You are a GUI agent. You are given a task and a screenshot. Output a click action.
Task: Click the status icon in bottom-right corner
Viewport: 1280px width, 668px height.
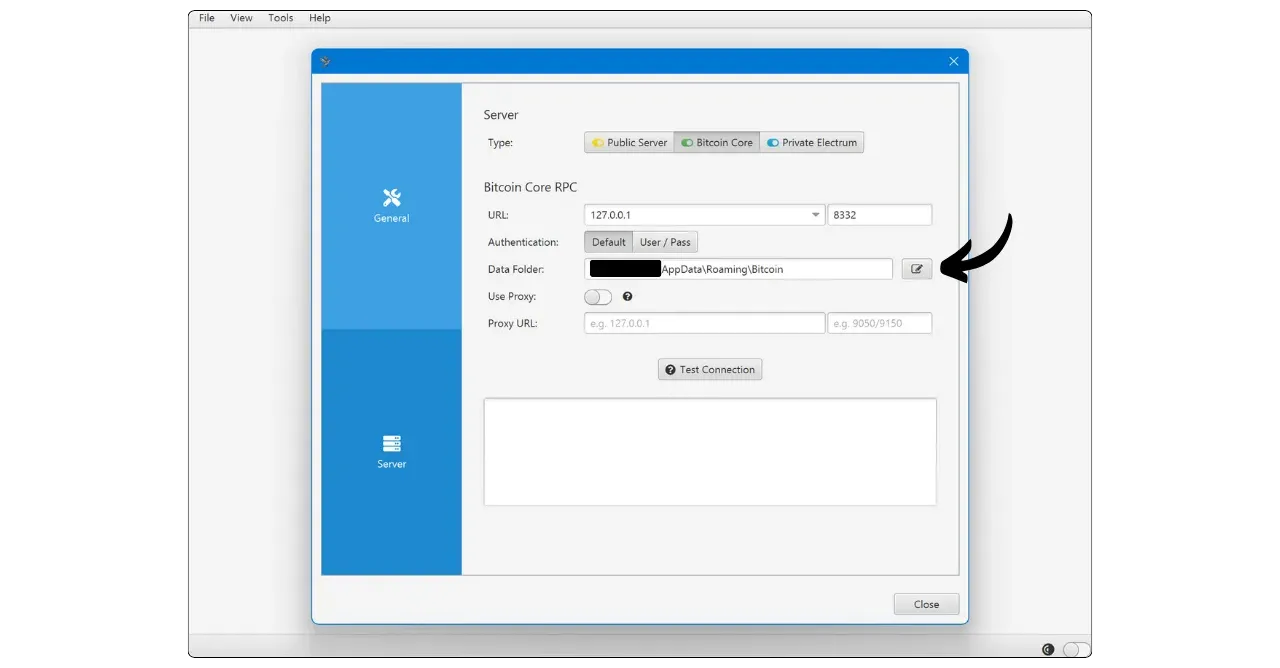1048,649
